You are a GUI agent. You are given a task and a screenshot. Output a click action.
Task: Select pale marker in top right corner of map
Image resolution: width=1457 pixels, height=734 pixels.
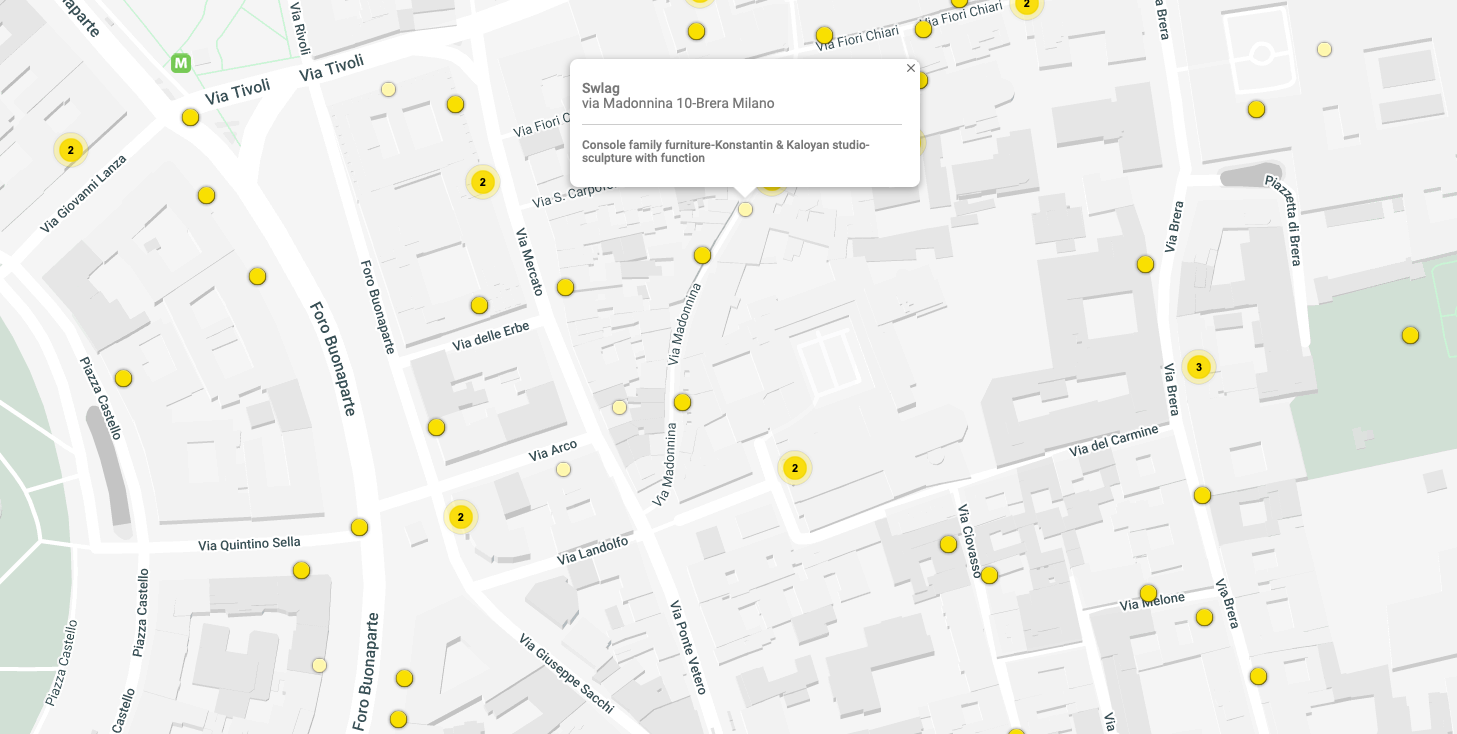[x=1324, y=49]
